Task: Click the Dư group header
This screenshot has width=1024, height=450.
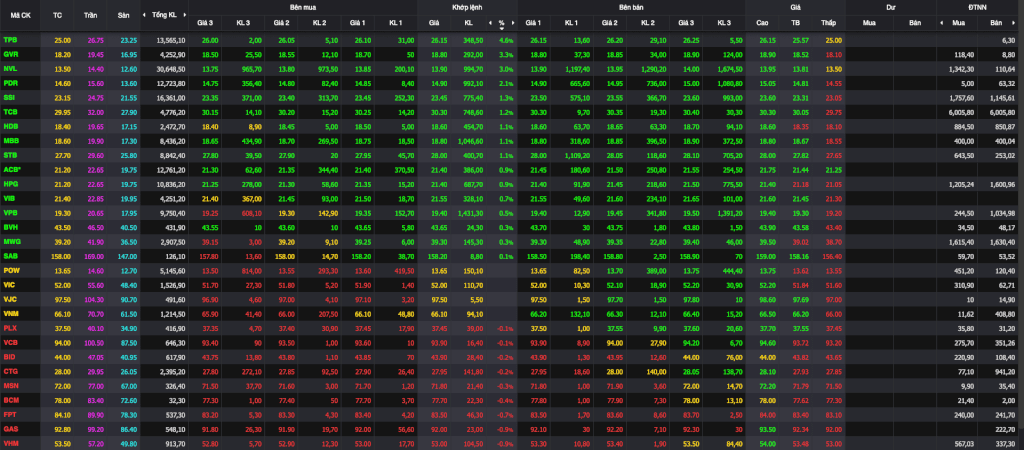Action: (891, 6)
